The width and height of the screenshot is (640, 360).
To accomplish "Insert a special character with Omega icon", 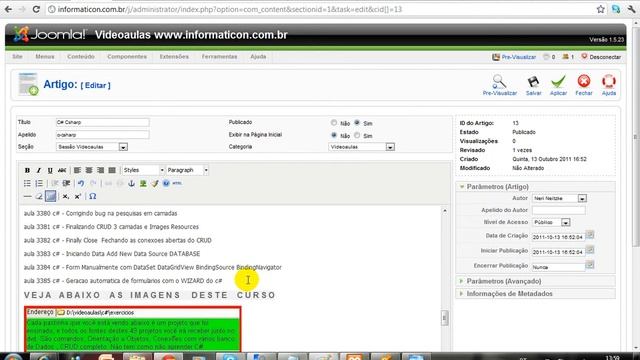I will (x=93, y=196).
